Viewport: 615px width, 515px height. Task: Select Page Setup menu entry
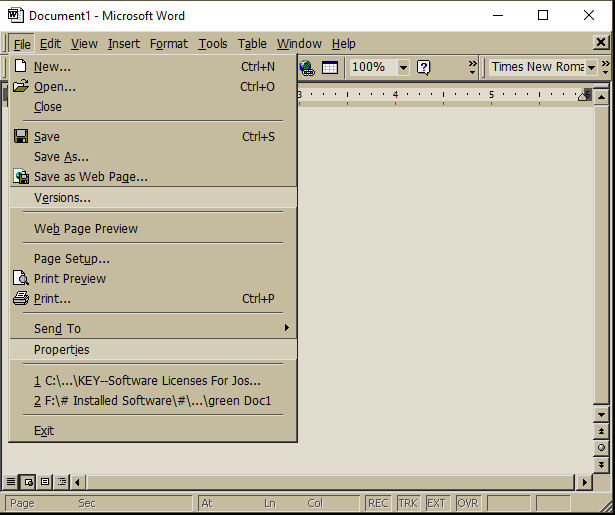tap(72, 259)
